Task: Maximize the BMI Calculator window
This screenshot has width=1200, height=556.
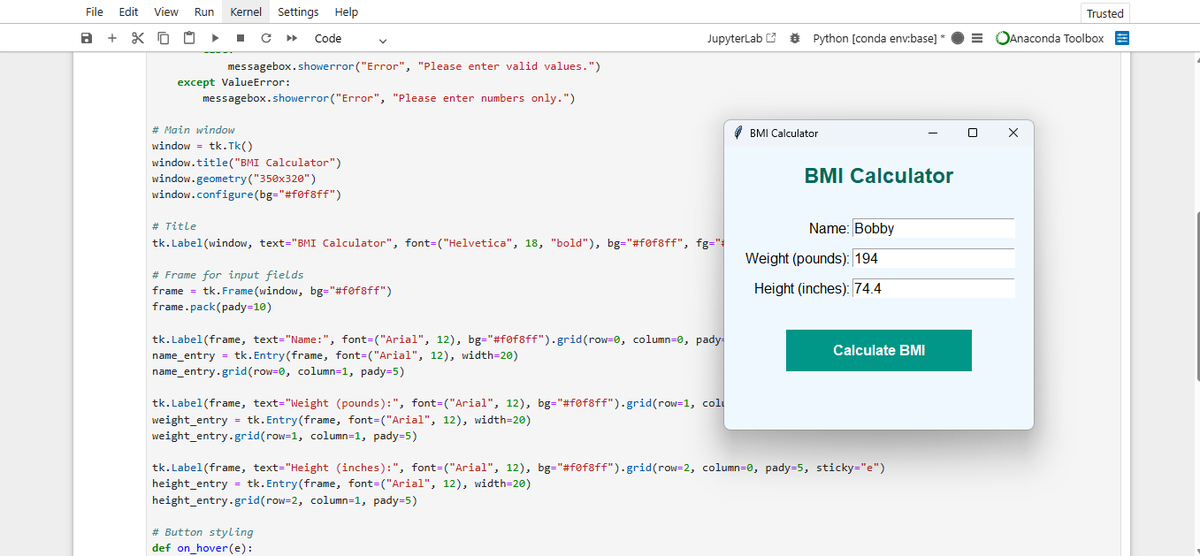Action: pos(973,133)
